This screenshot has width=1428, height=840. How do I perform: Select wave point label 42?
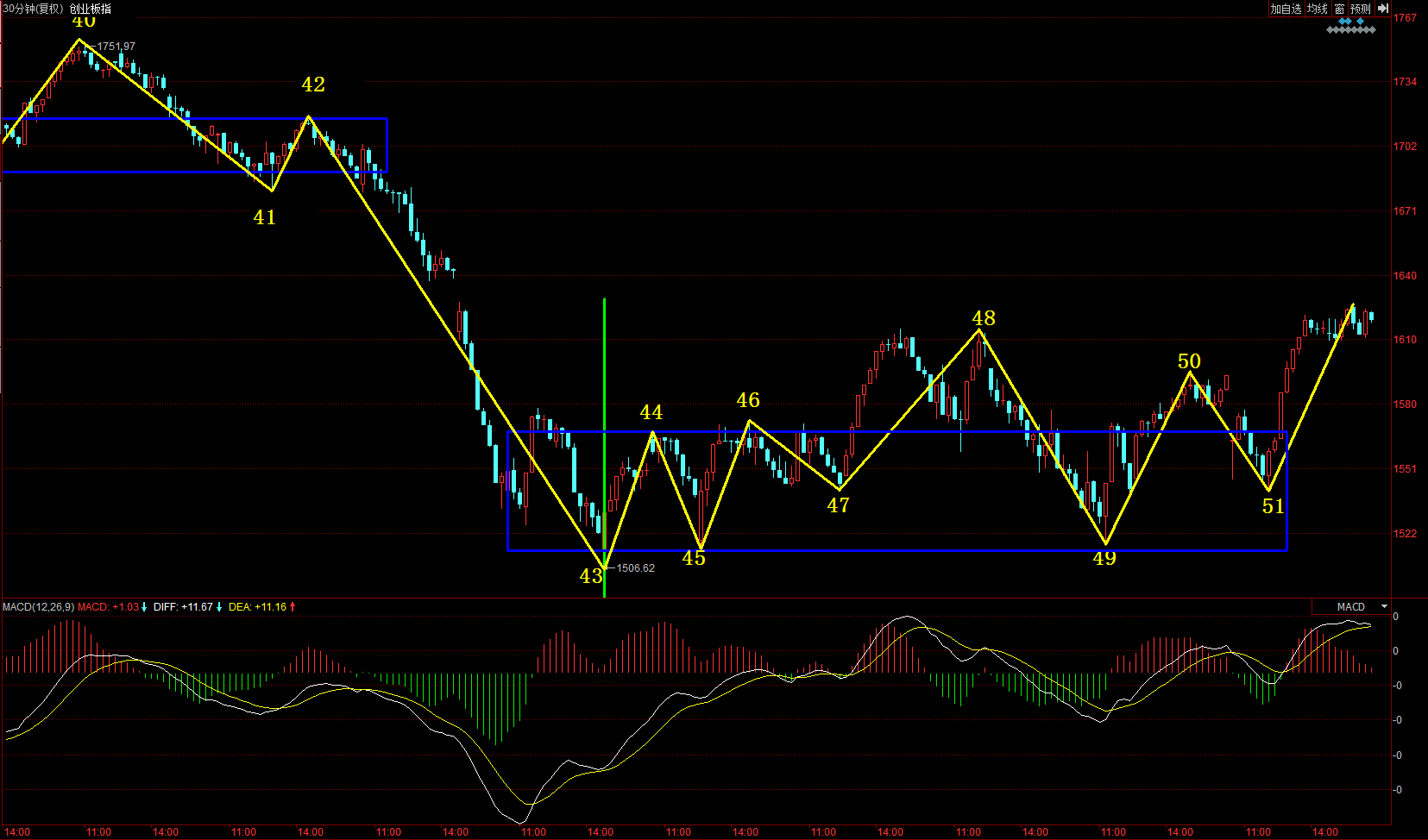point(313,85)
